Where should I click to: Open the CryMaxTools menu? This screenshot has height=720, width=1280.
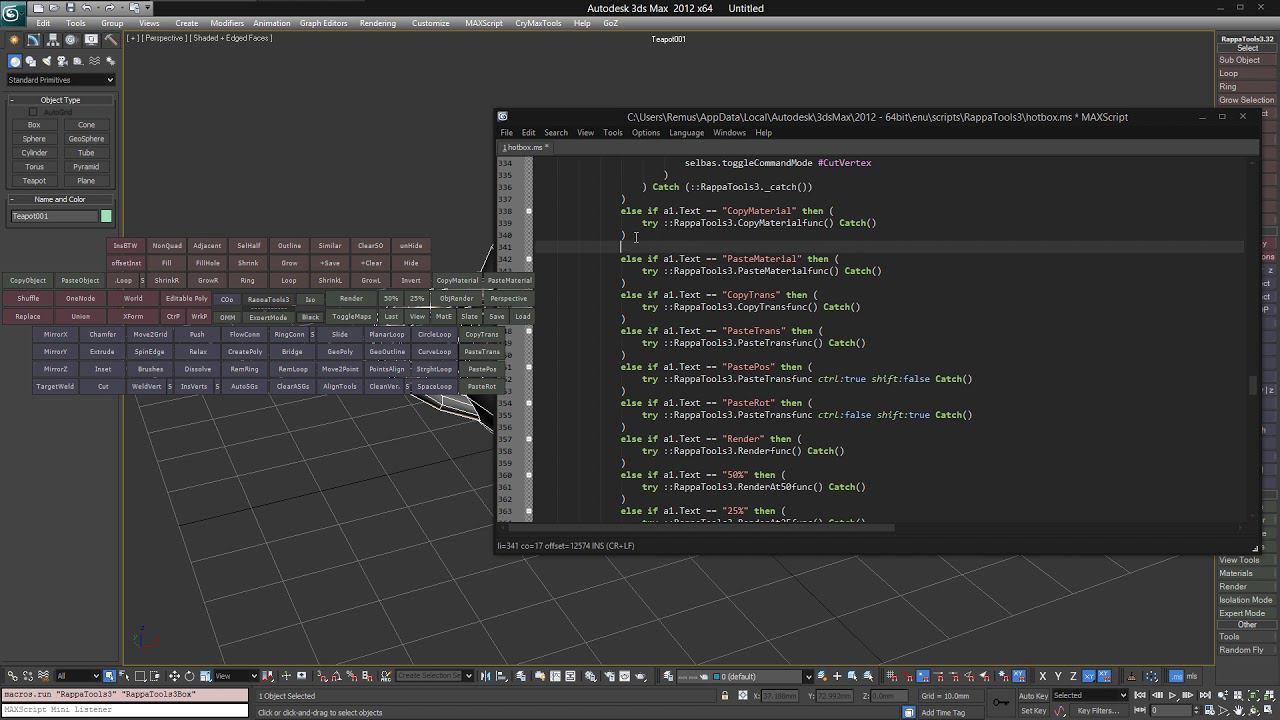538,23
